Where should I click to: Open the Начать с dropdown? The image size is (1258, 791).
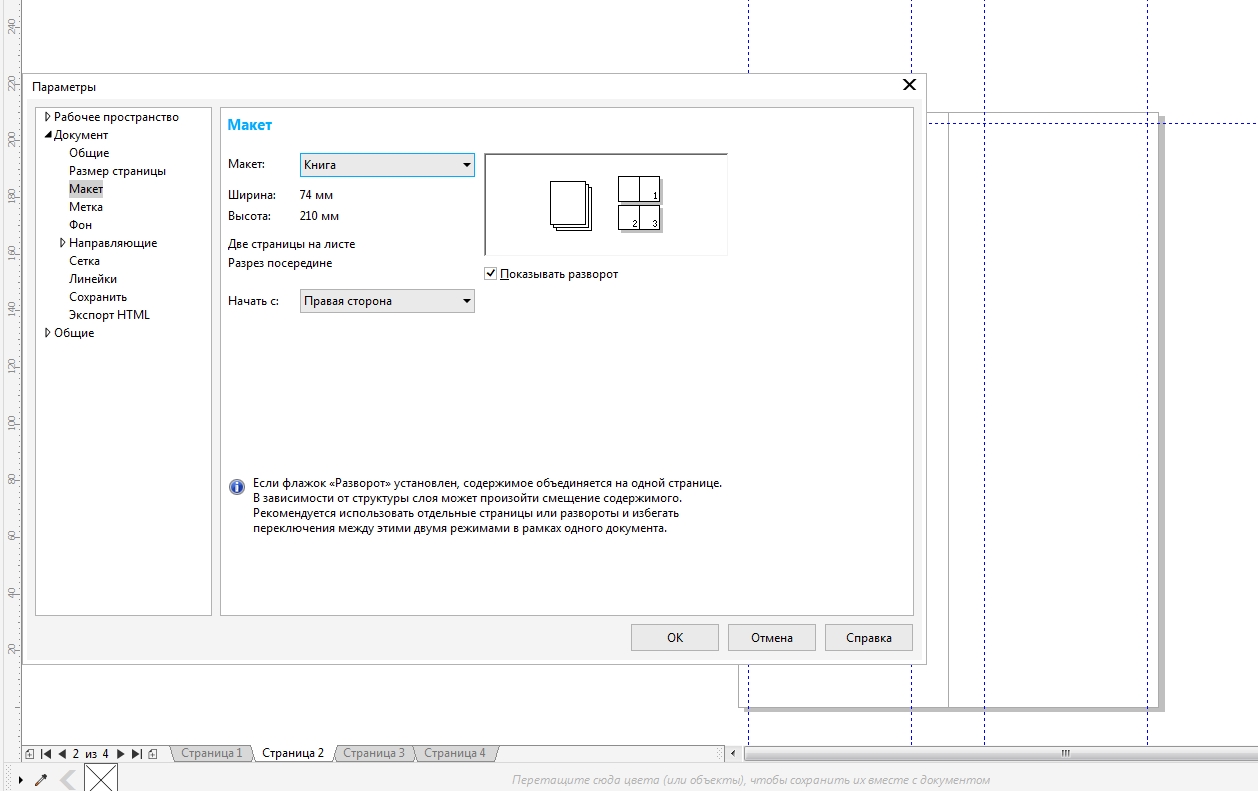387,301
